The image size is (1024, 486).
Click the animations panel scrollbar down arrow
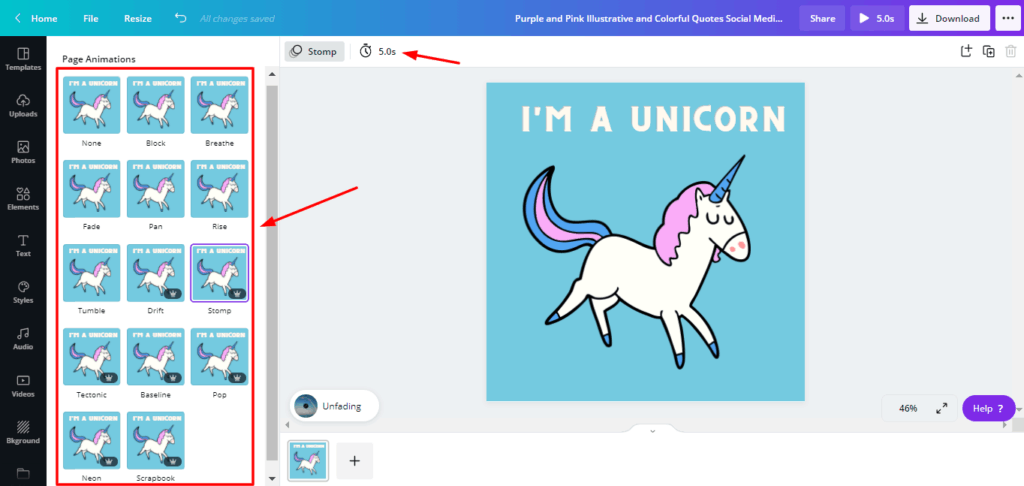point(272,479)
